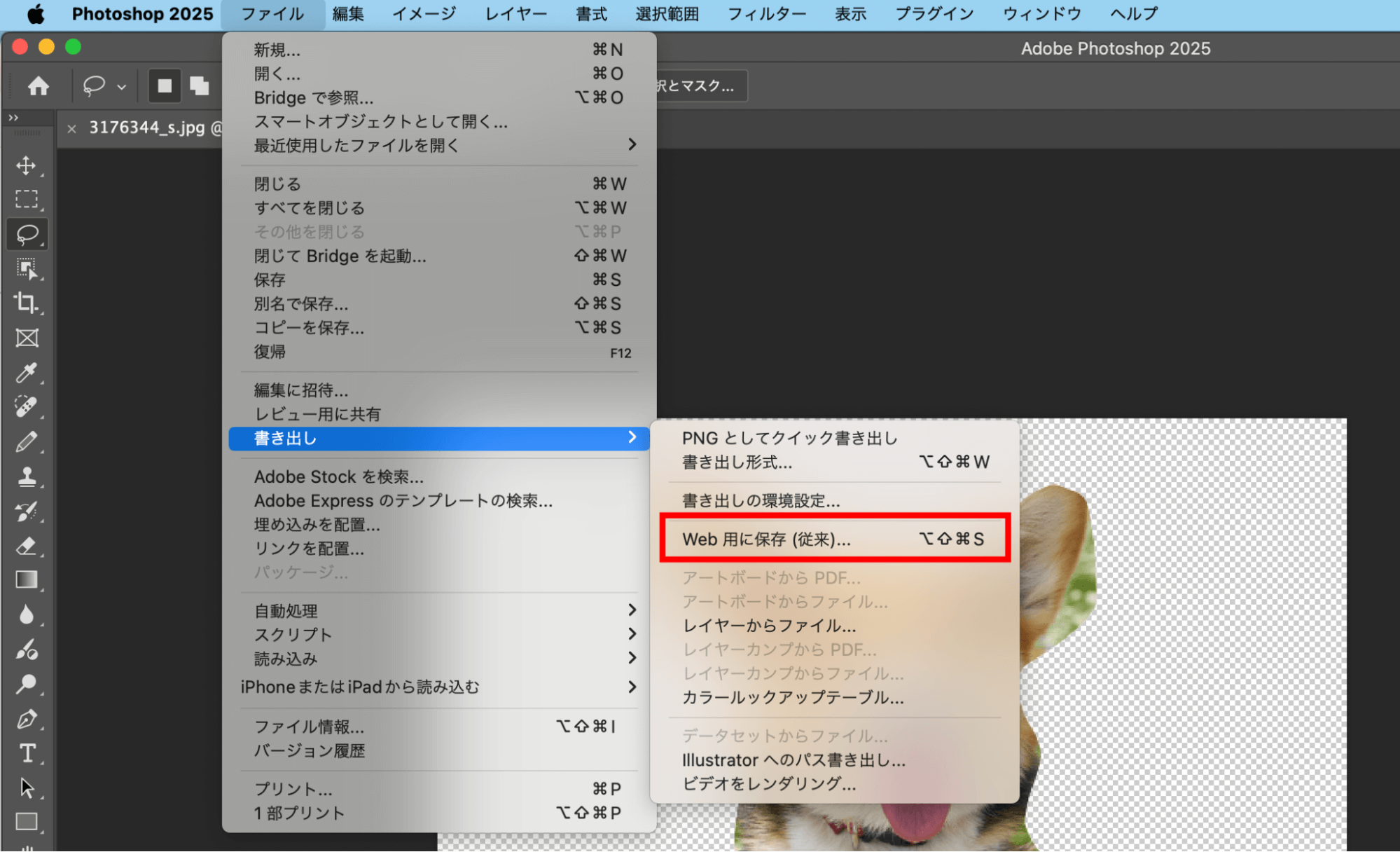Switch to the 3176344_s.jpg document tab
This screenshot has width=1400, height=852.
point(147,128)
